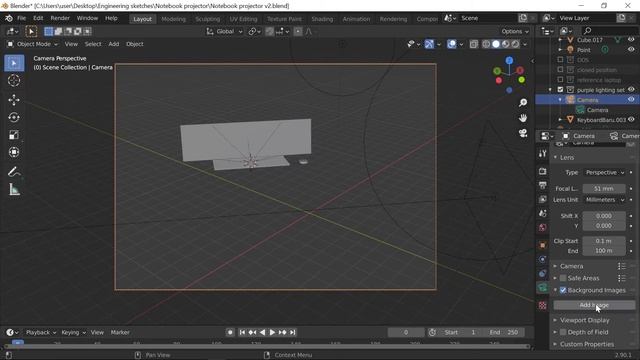Switch to the Modeling workspace tab
Viewport: 640px width, 360px height.
[173, 19]
